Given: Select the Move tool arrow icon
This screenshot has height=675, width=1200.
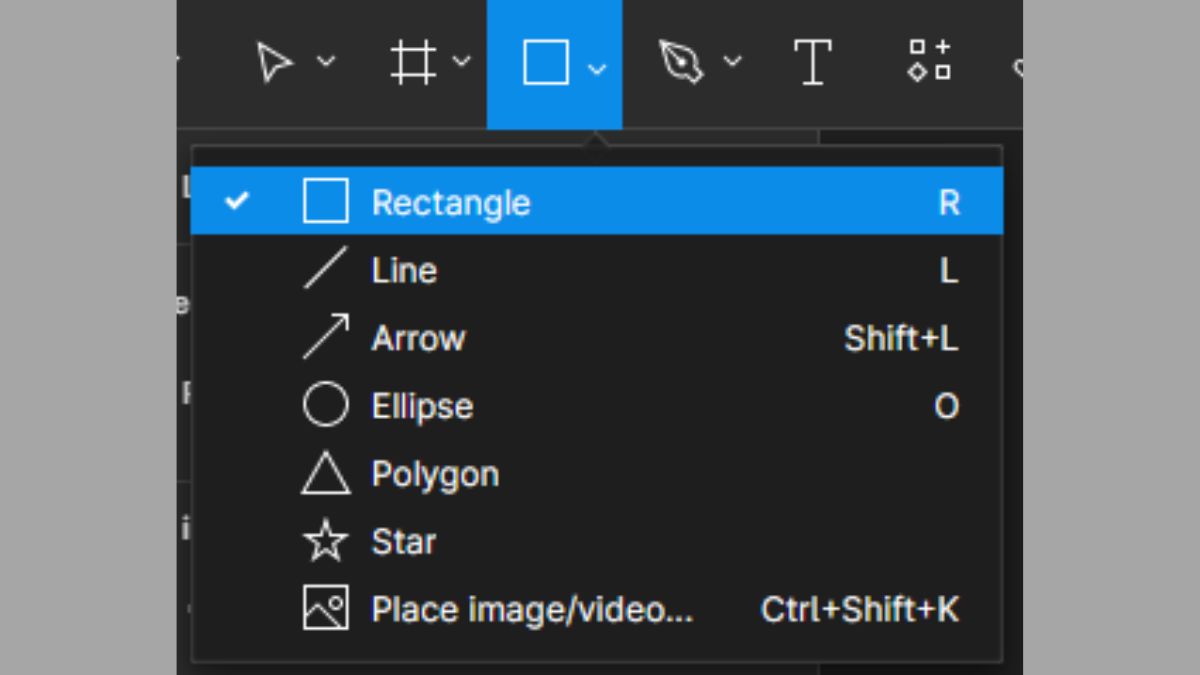Looking at the screenshot, I should click(274, 62).
